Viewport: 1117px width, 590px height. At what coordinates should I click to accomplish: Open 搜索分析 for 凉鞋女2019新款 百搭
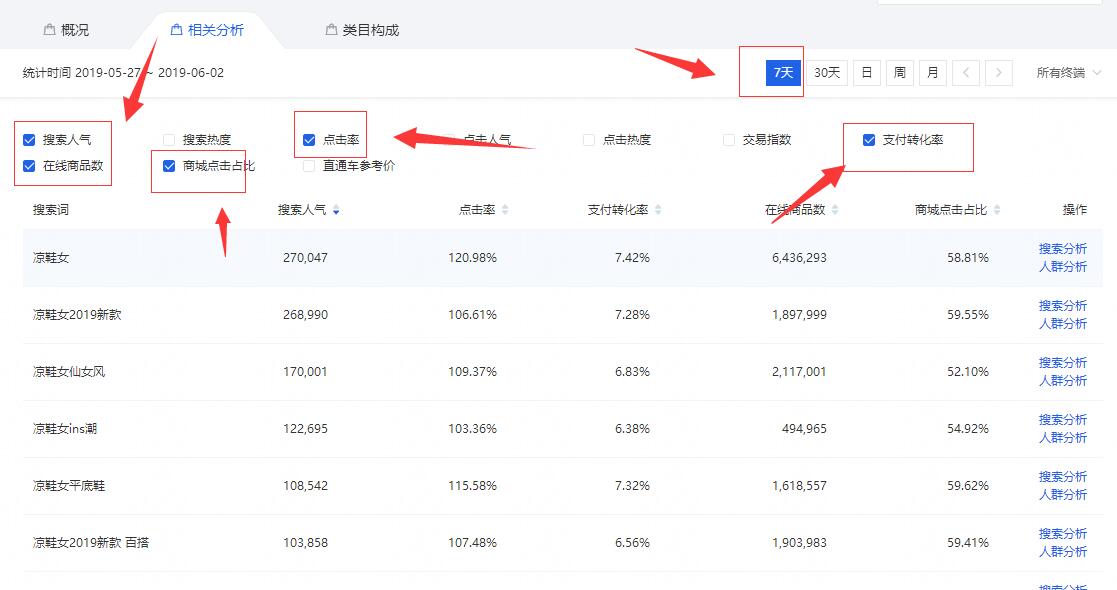pos(1063,534)
